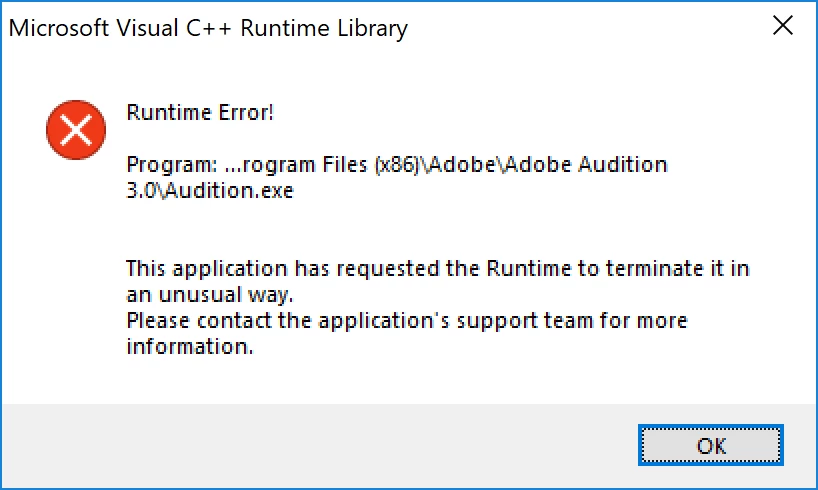The image size is (818, 490).
Task: Select the 'Runtime Error!' heading text
Action: (x=200, y=113)
